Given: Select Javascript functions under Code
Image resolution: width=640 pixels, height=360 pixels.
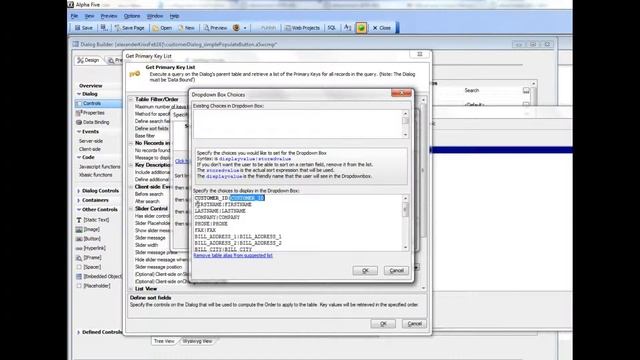Looking at the screenshot, I should 100,167.
